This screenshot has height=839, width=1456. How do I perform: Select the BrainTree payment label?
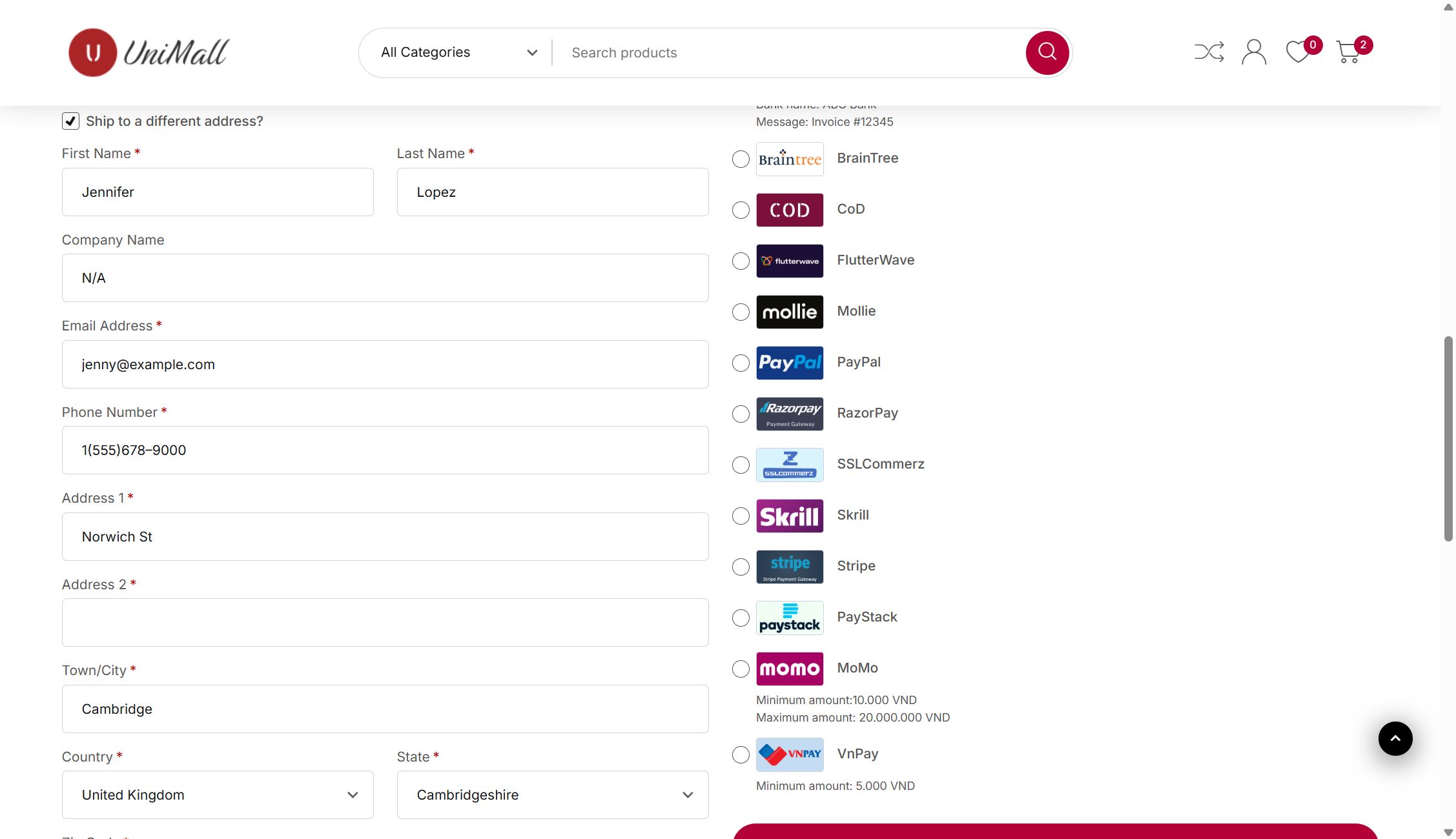[x=867, y=158]
